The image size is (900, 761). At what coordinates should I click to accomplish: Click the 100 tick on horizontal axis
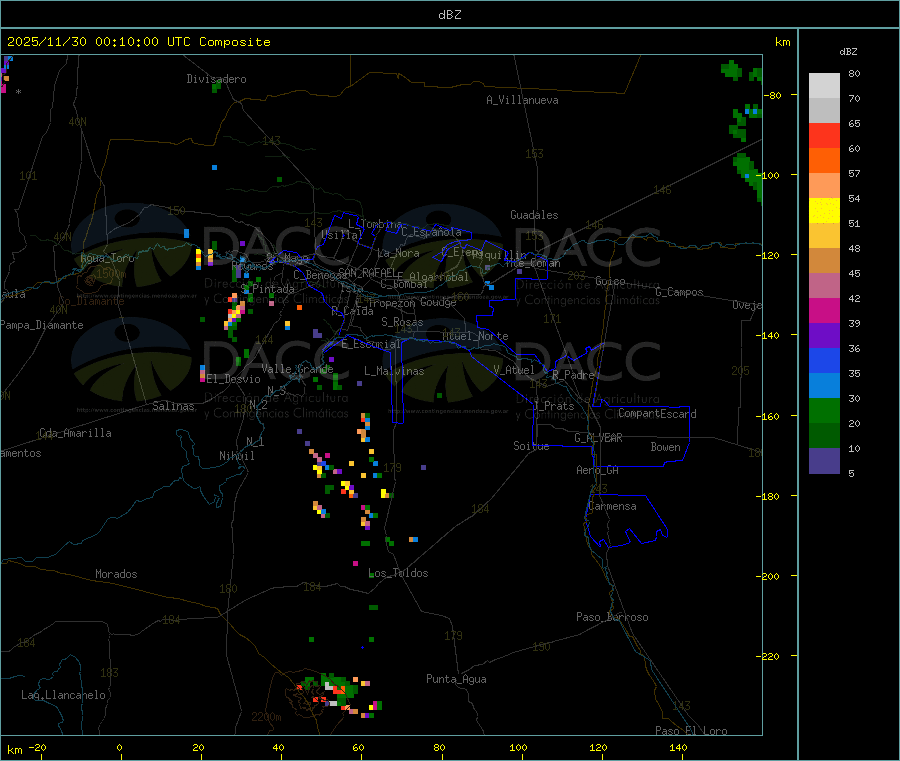point(518,747)
